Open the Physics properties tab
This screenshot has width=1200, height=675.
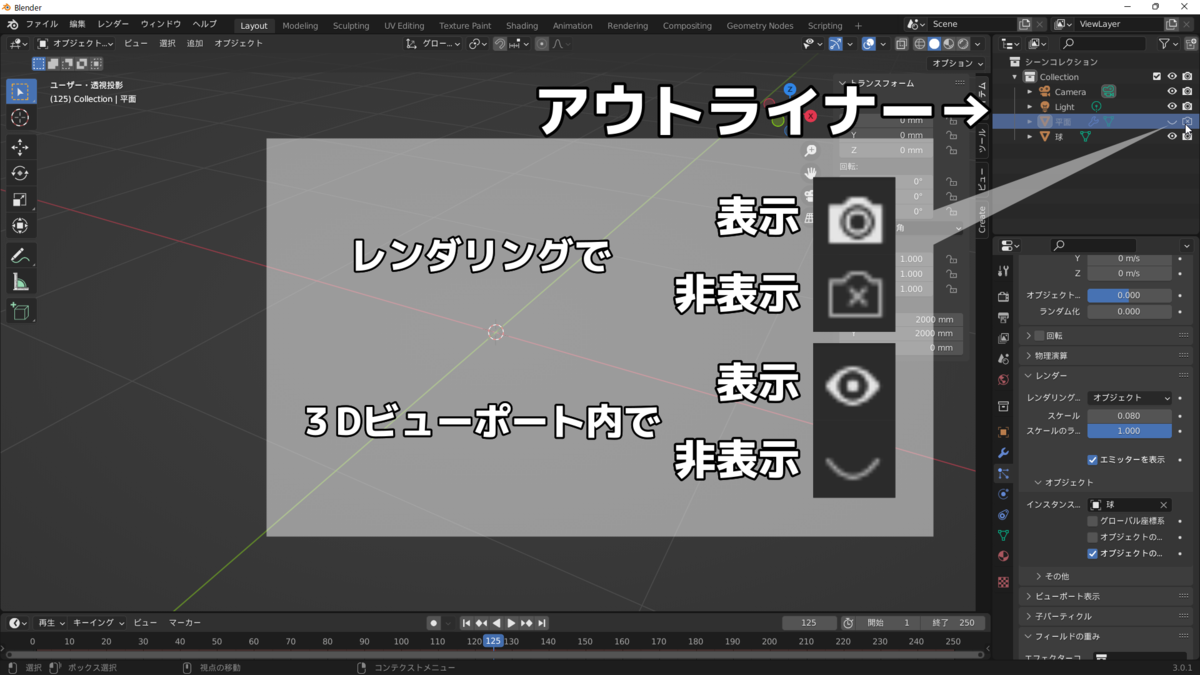[1003, 494]
